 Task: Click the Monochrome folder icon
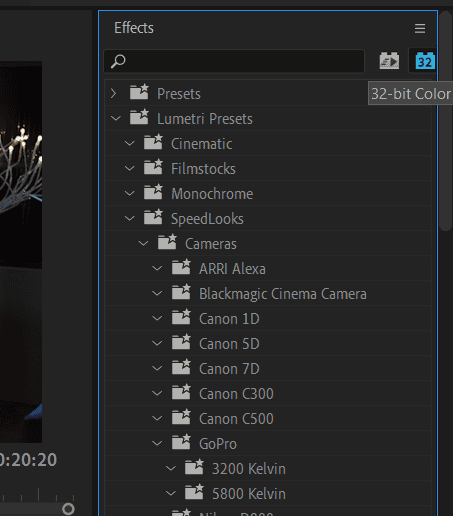point(153,192)
